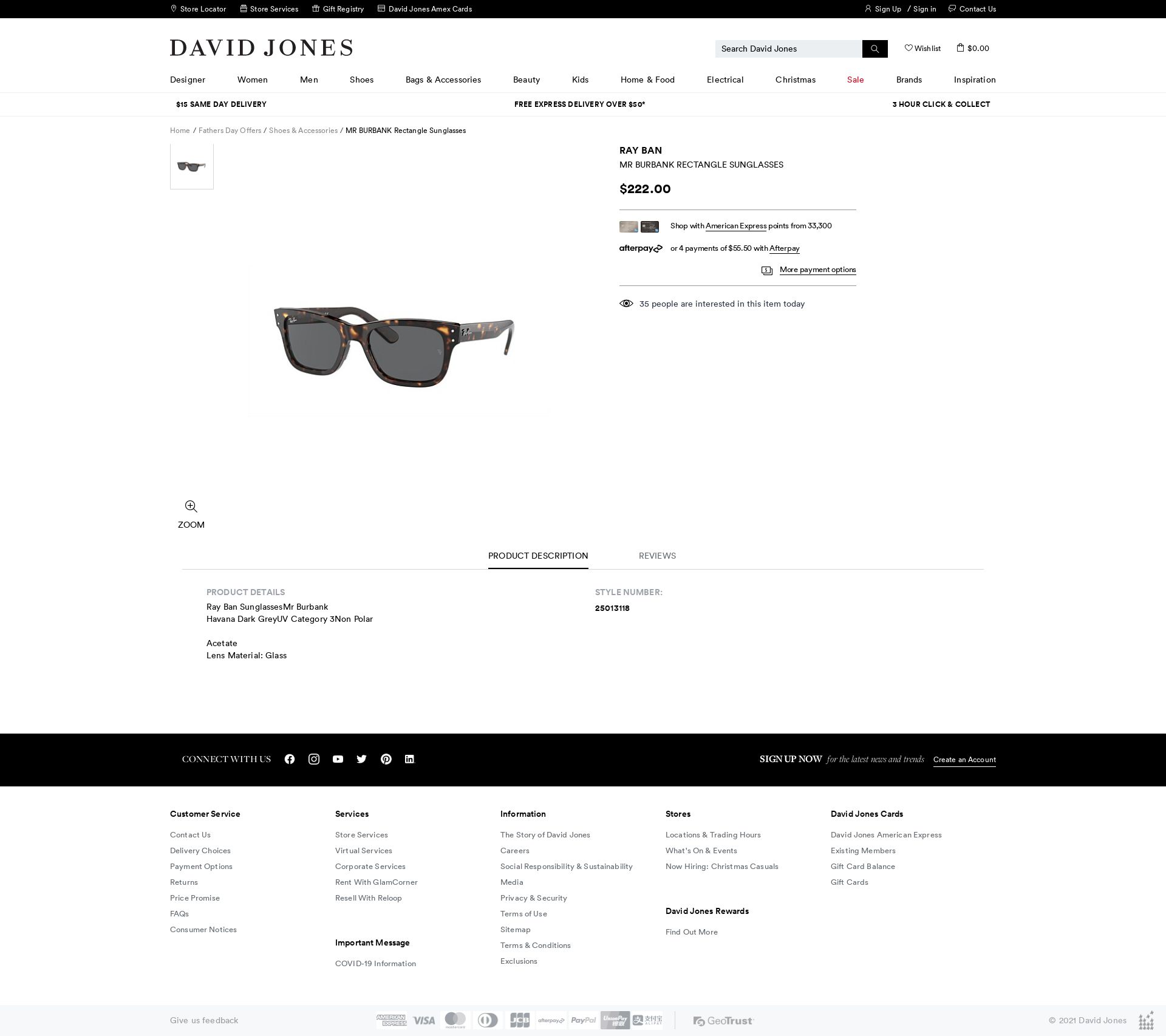Open the Twitter icon
1166x1036 pixels.
pyautogui.click(x=362, y=759)
